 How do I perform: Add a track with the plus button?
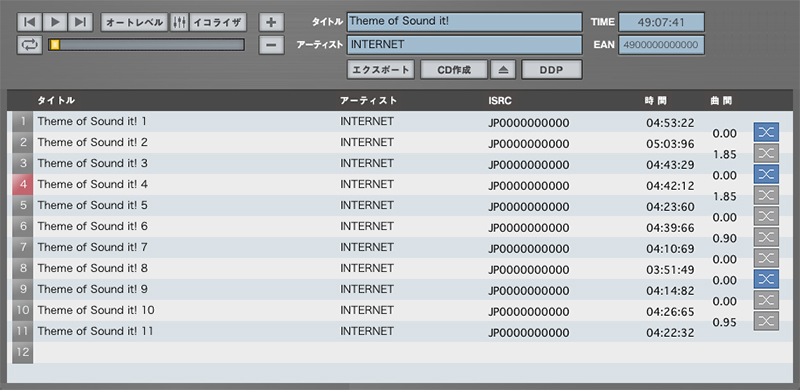[x=271, y=22]
